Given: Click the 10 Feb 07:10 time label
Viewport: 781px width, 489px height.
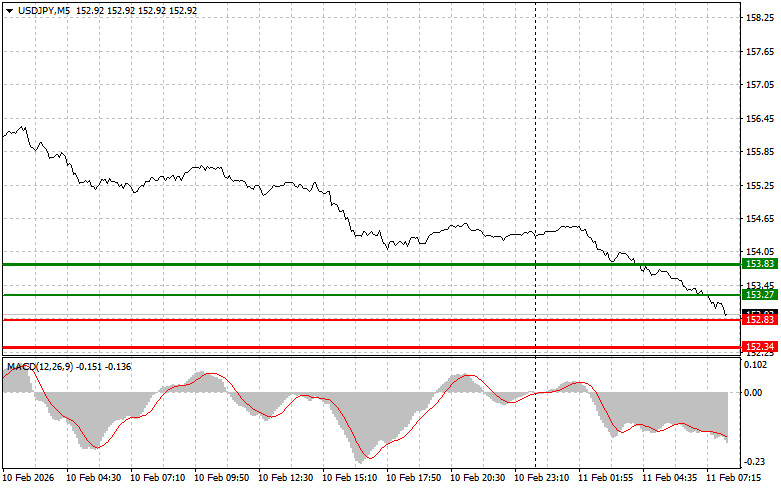Looking at the screenshot, I should coord(157,478).
